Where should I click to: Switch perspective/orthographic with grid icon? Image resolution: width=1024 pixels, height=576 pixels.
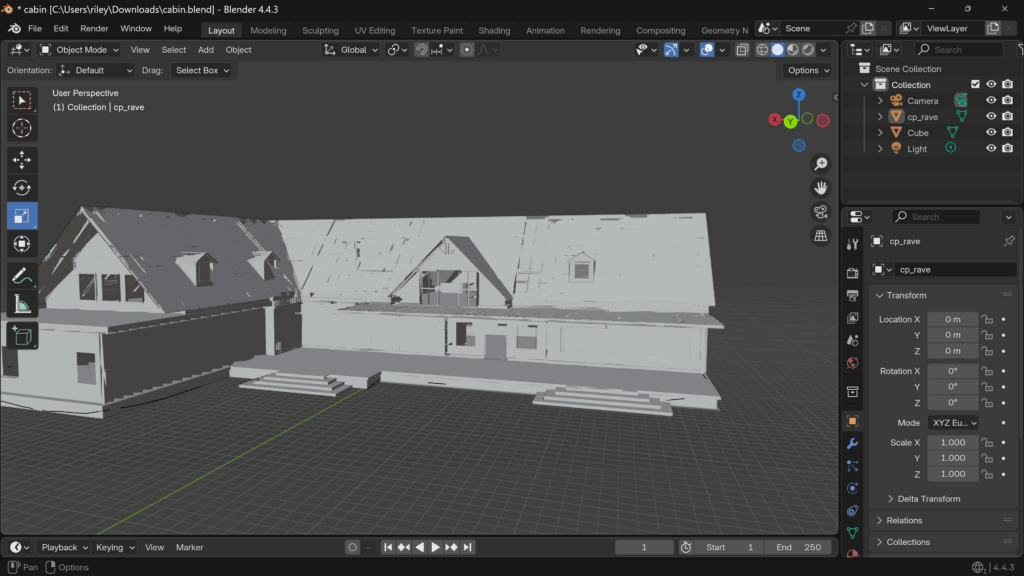[x=820, y=236]
